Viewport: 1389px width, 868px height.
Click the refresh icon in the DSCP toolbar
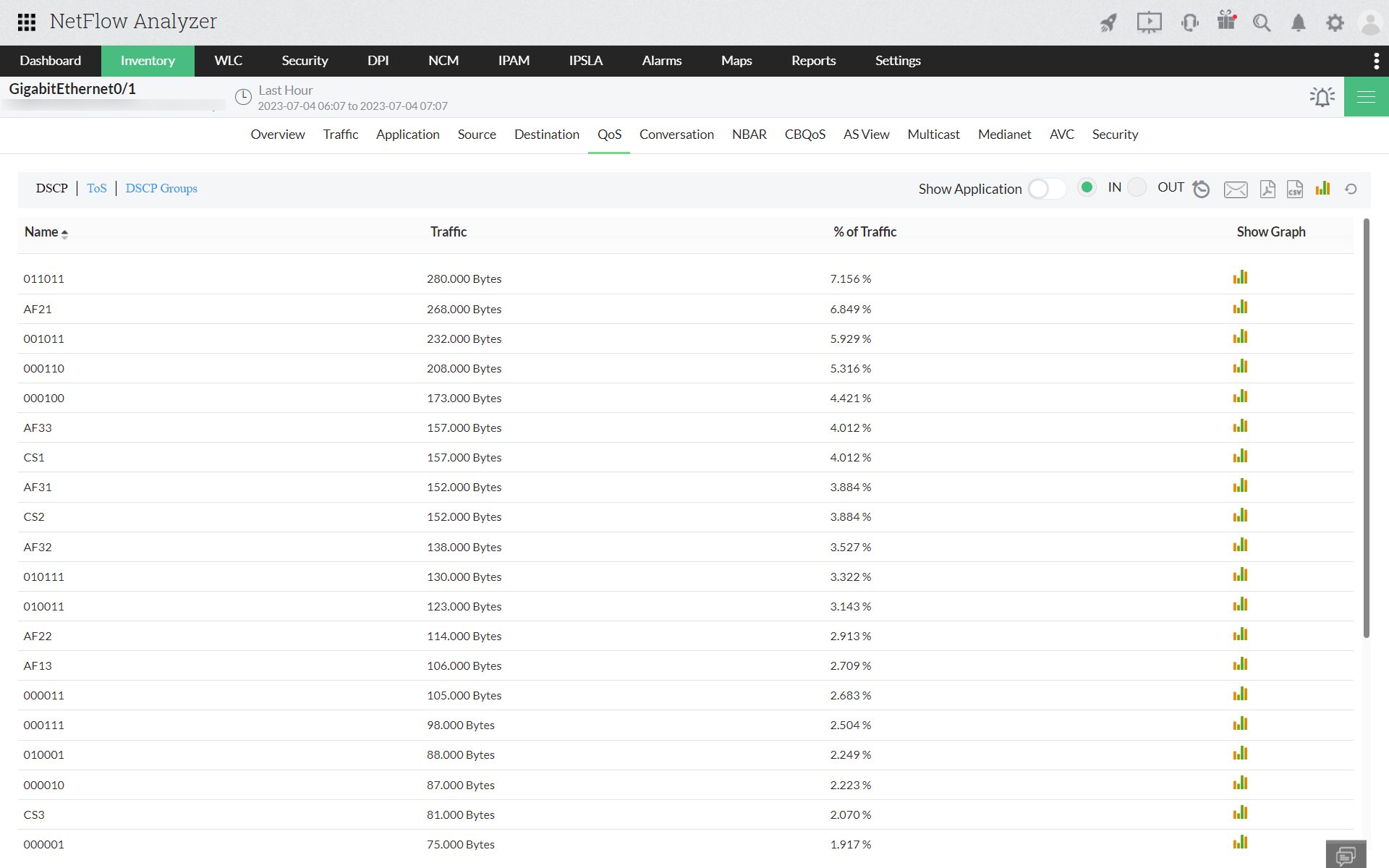(x=1351, y=190)
